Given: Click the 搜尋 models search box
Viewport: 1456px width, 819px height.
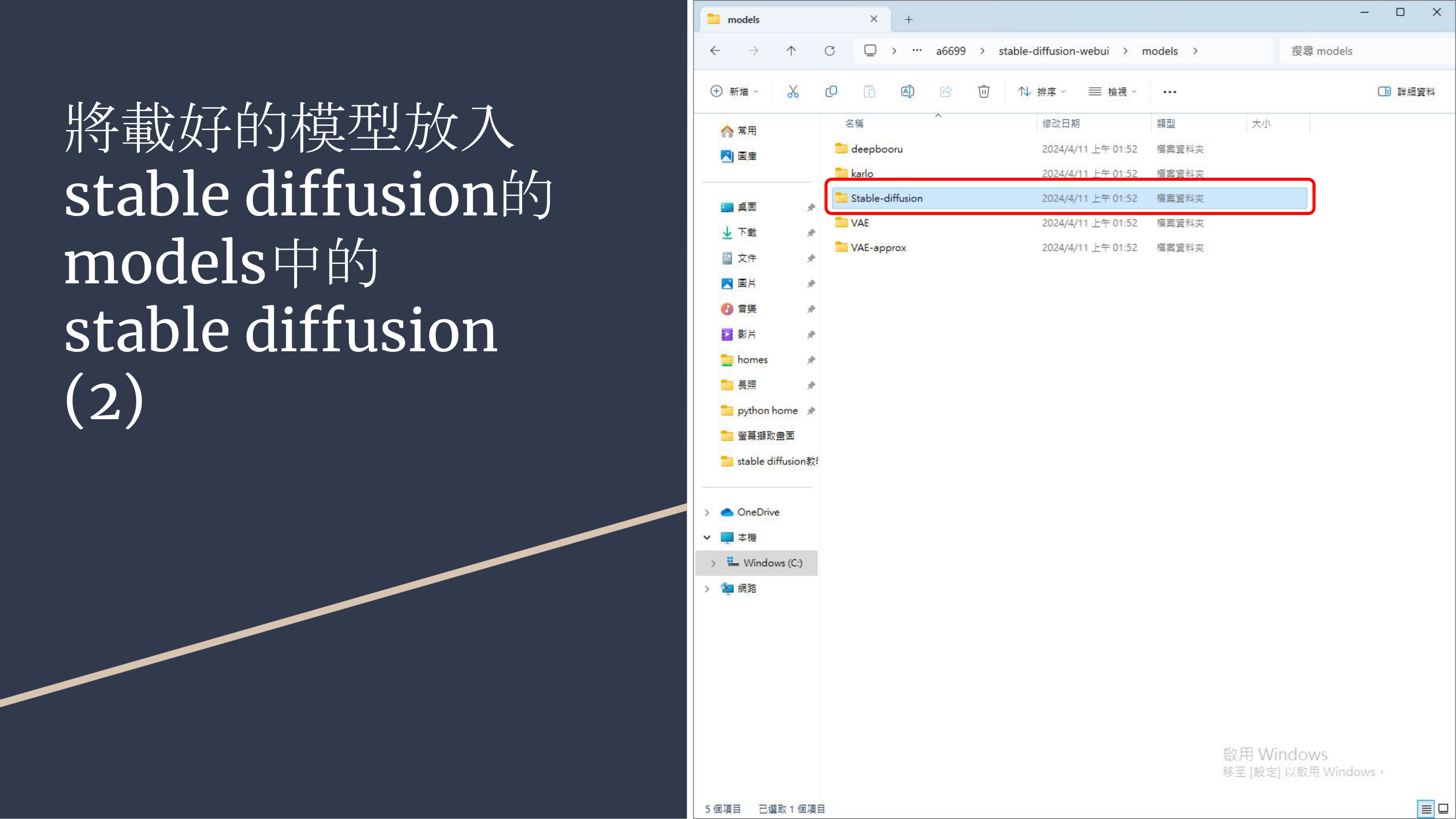Looking at the screenshot, I should [1368, 51].
